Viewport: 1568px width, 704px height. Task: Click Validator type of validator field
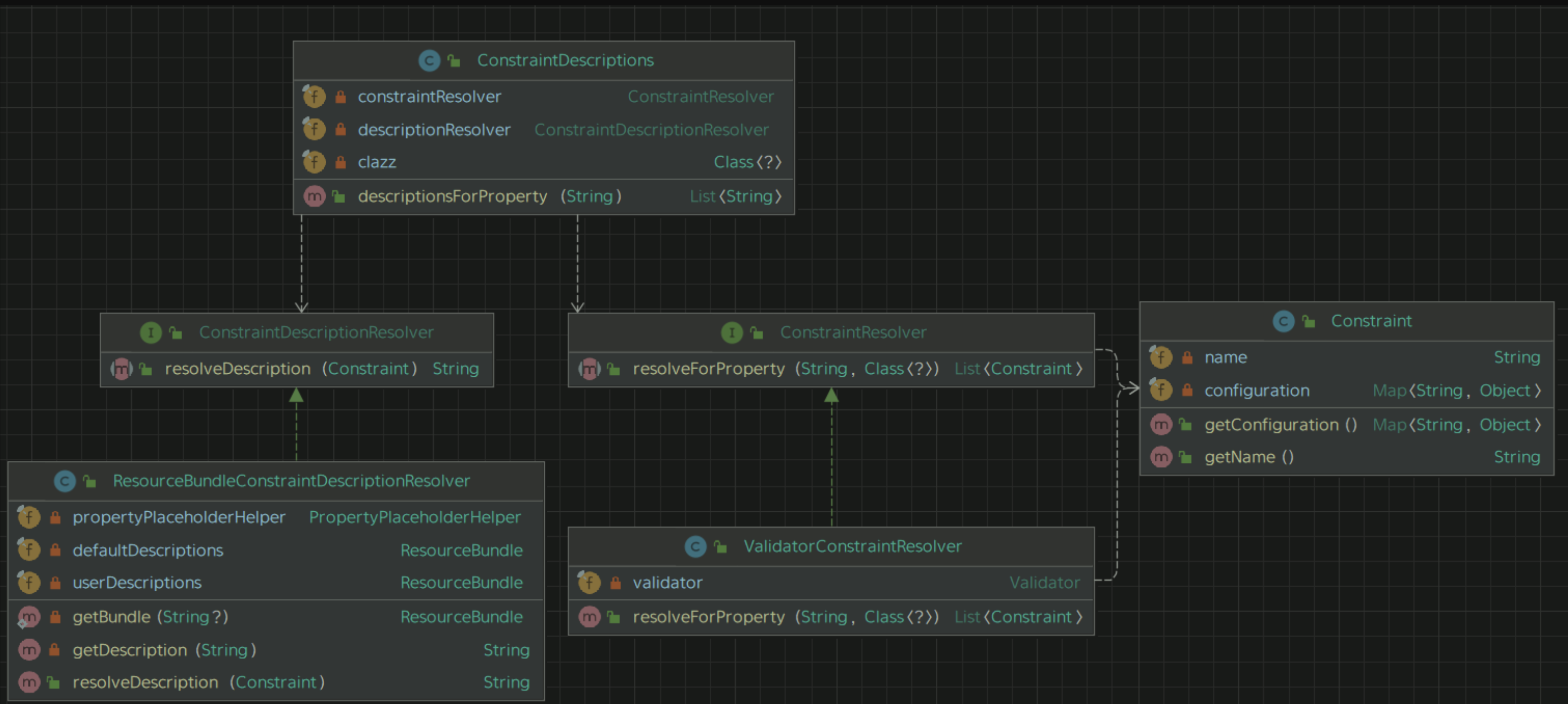coord(1044,582)
